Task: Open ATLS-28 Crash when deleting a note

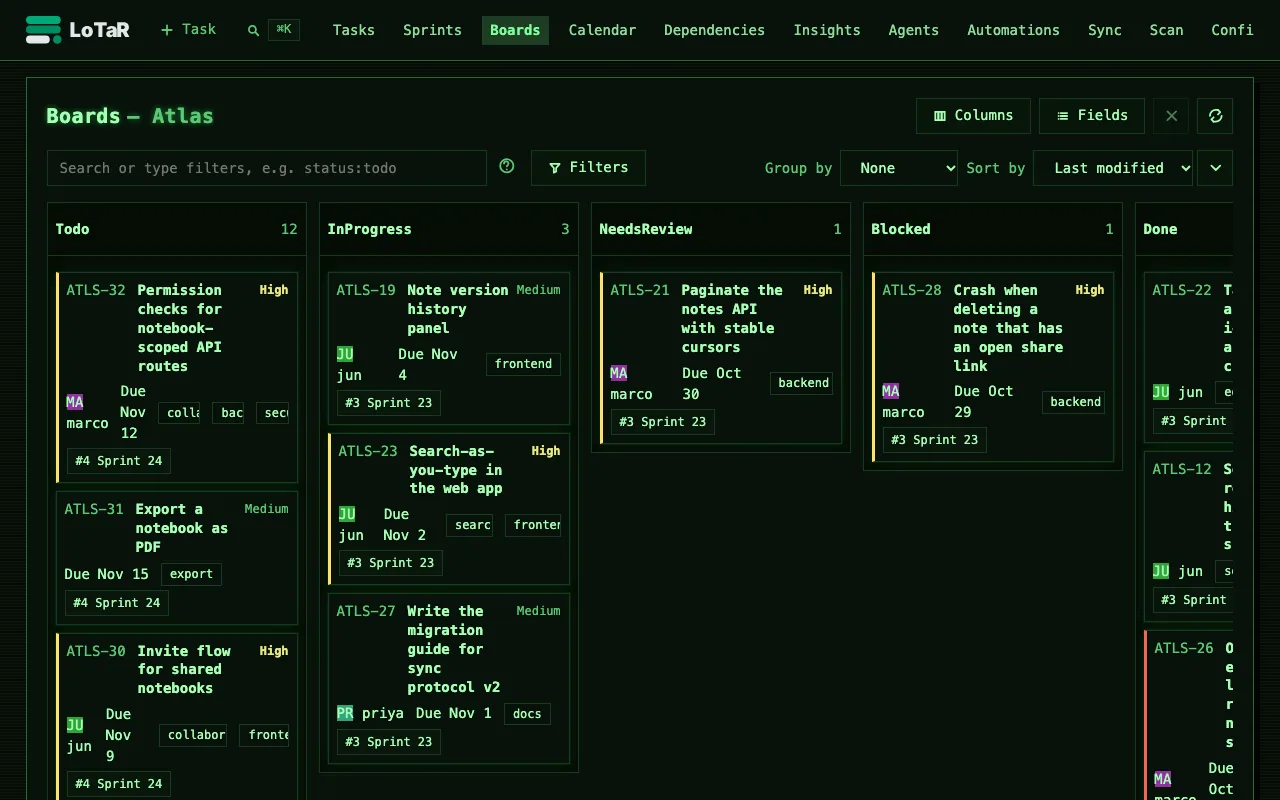Action: click(x=993, y=367)
